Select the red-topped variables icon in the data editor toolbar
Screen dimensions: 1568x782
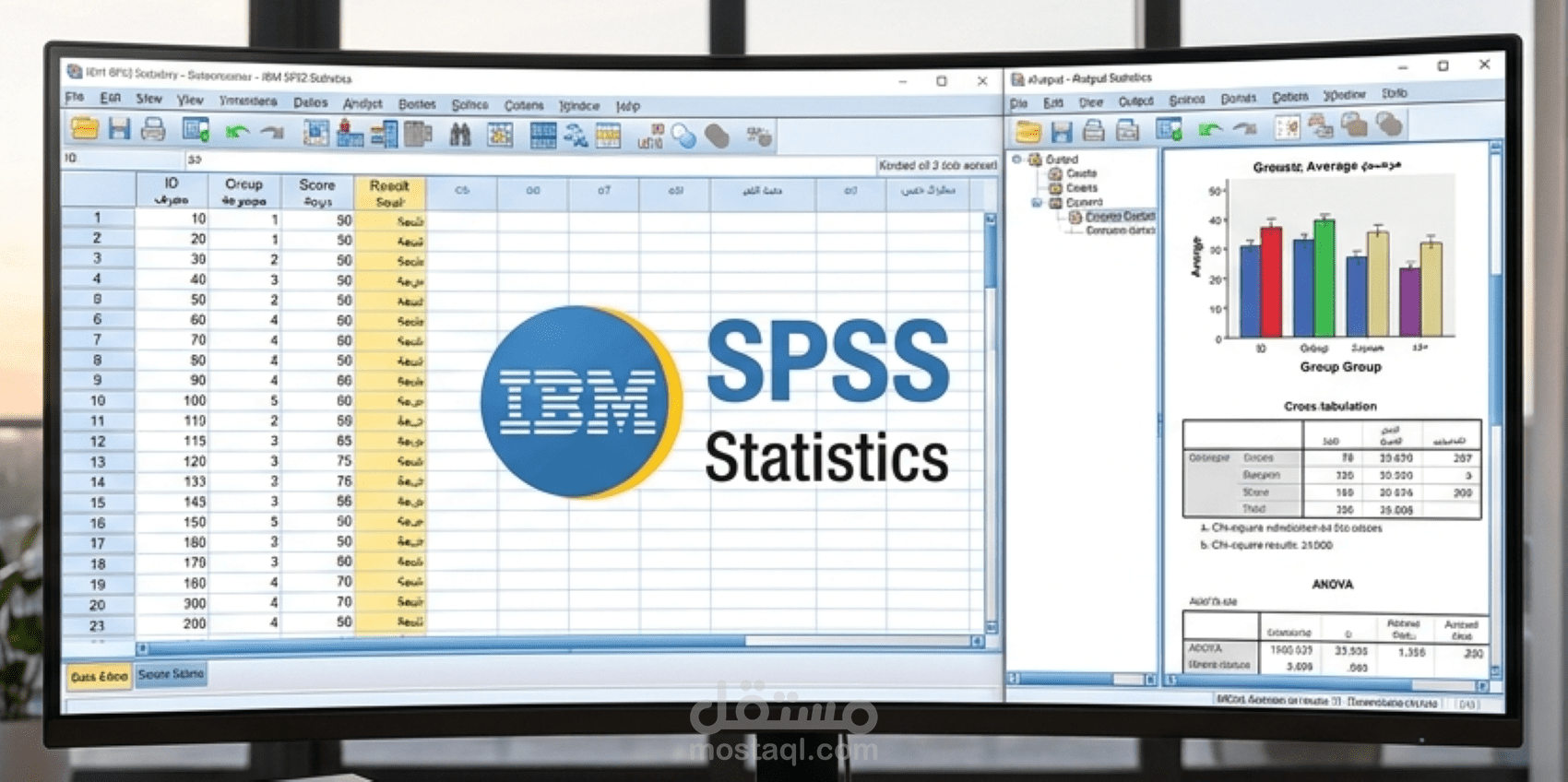(350, 135)
